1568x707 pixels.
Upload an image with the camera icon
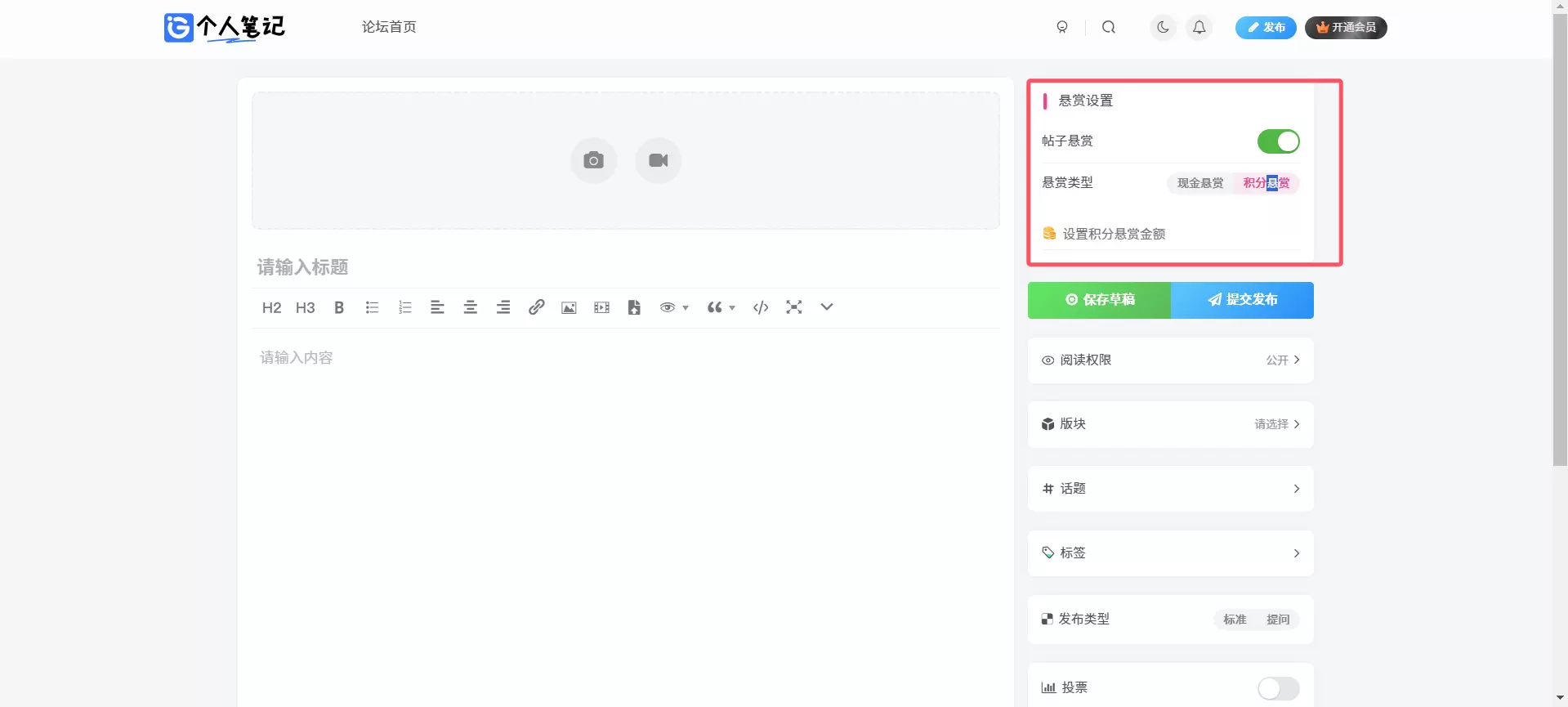coord(594,160)
